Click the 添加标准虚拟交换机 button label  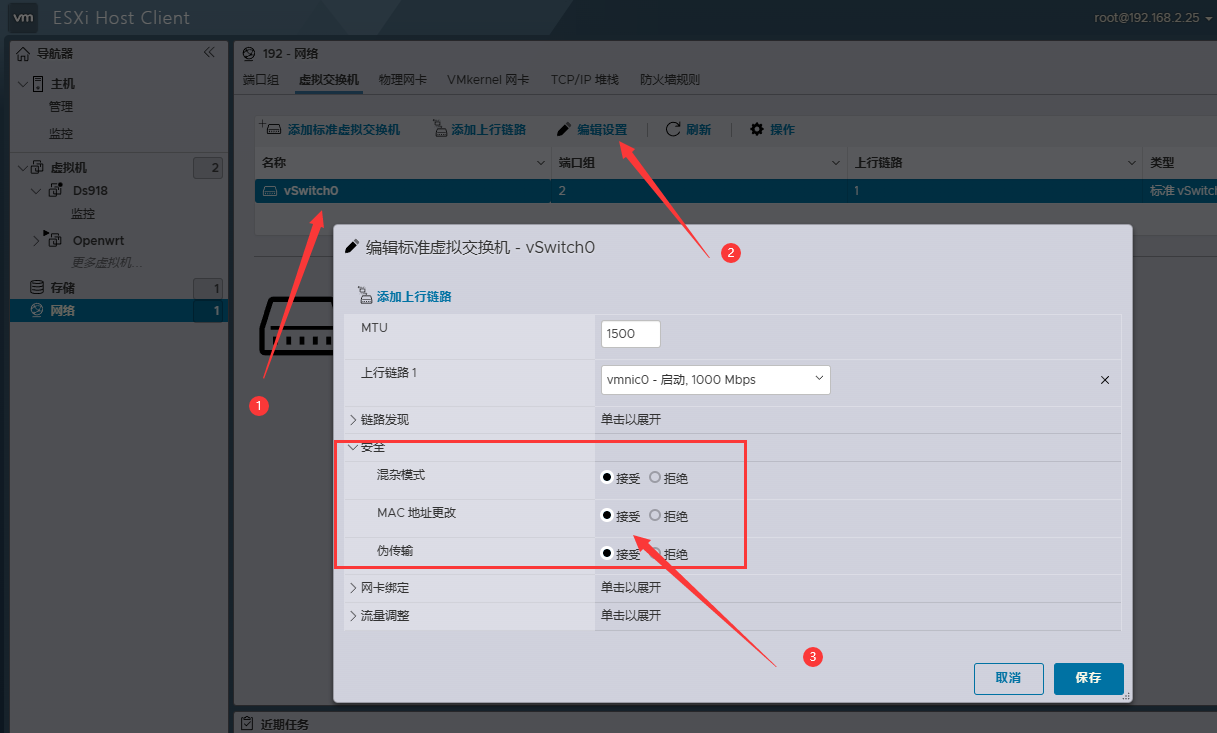(x=344, y=130)
